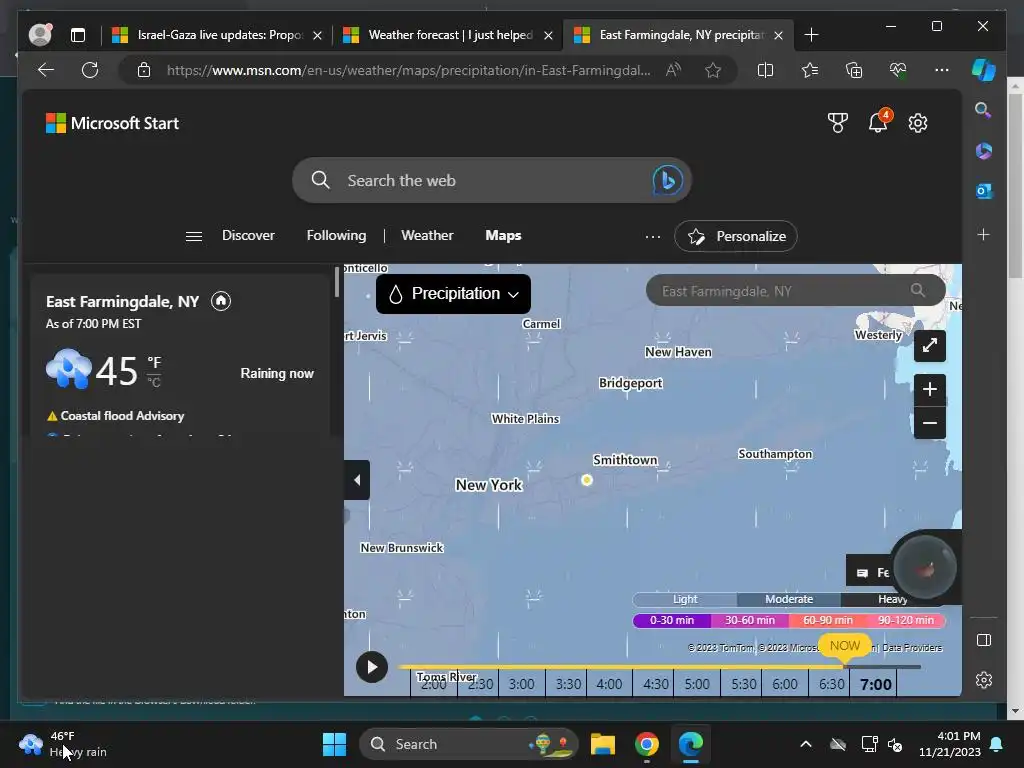This screenshot has height=768, width=1024.
Task: Open the taskbar weather widget
Action: point(63,744)
